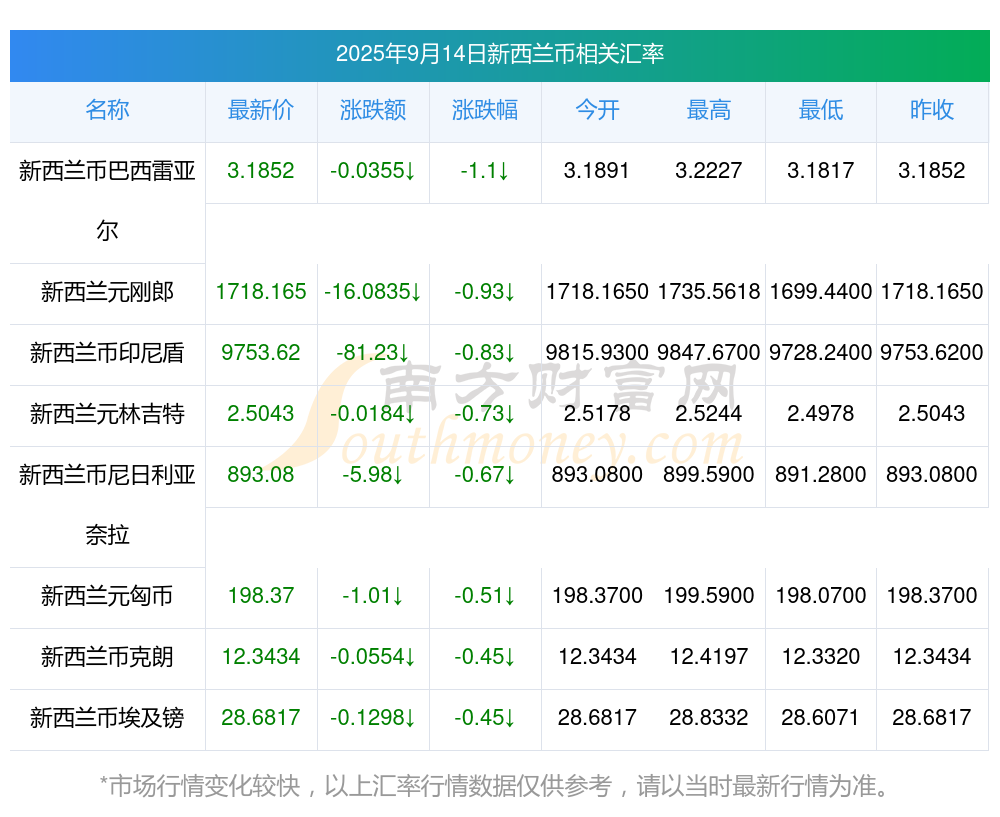Click the change amount -16.0835↓

pos(373,291)
